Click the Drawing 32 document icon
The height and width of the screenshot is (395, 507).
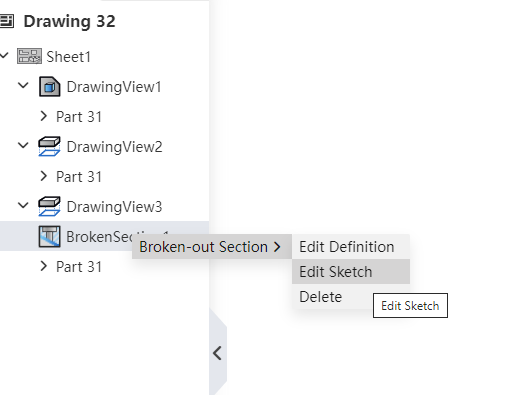[6, 21]
